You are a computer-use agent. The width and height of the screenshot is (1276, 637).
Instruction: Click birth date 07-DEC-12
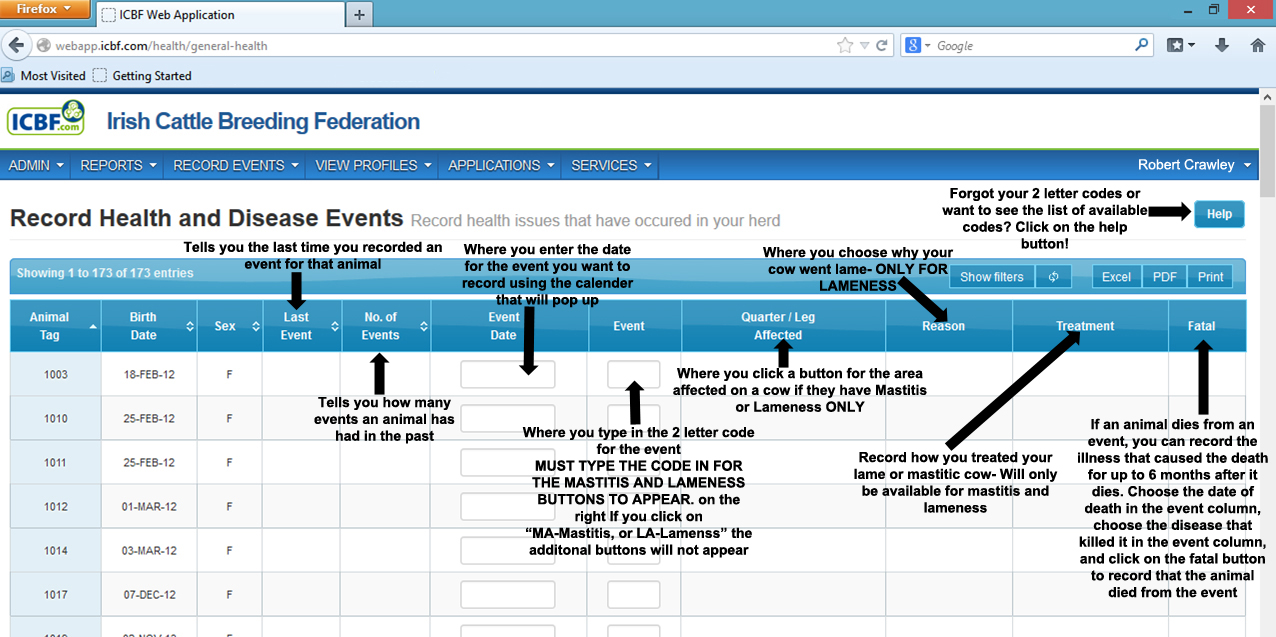click(x=149, y=595)
